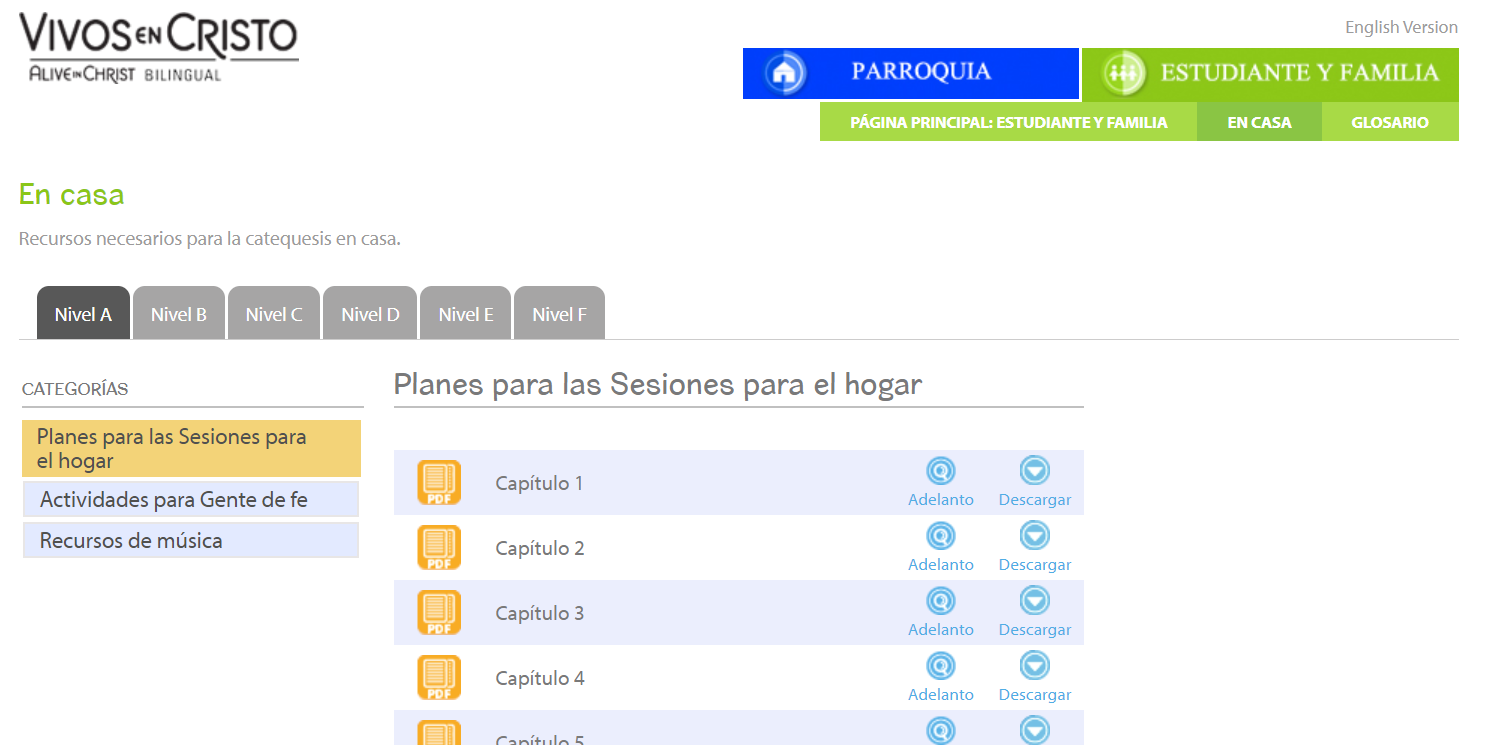Switch to the English Version link
This screenshot has height=745, width=1488.
coord(1401,27)
